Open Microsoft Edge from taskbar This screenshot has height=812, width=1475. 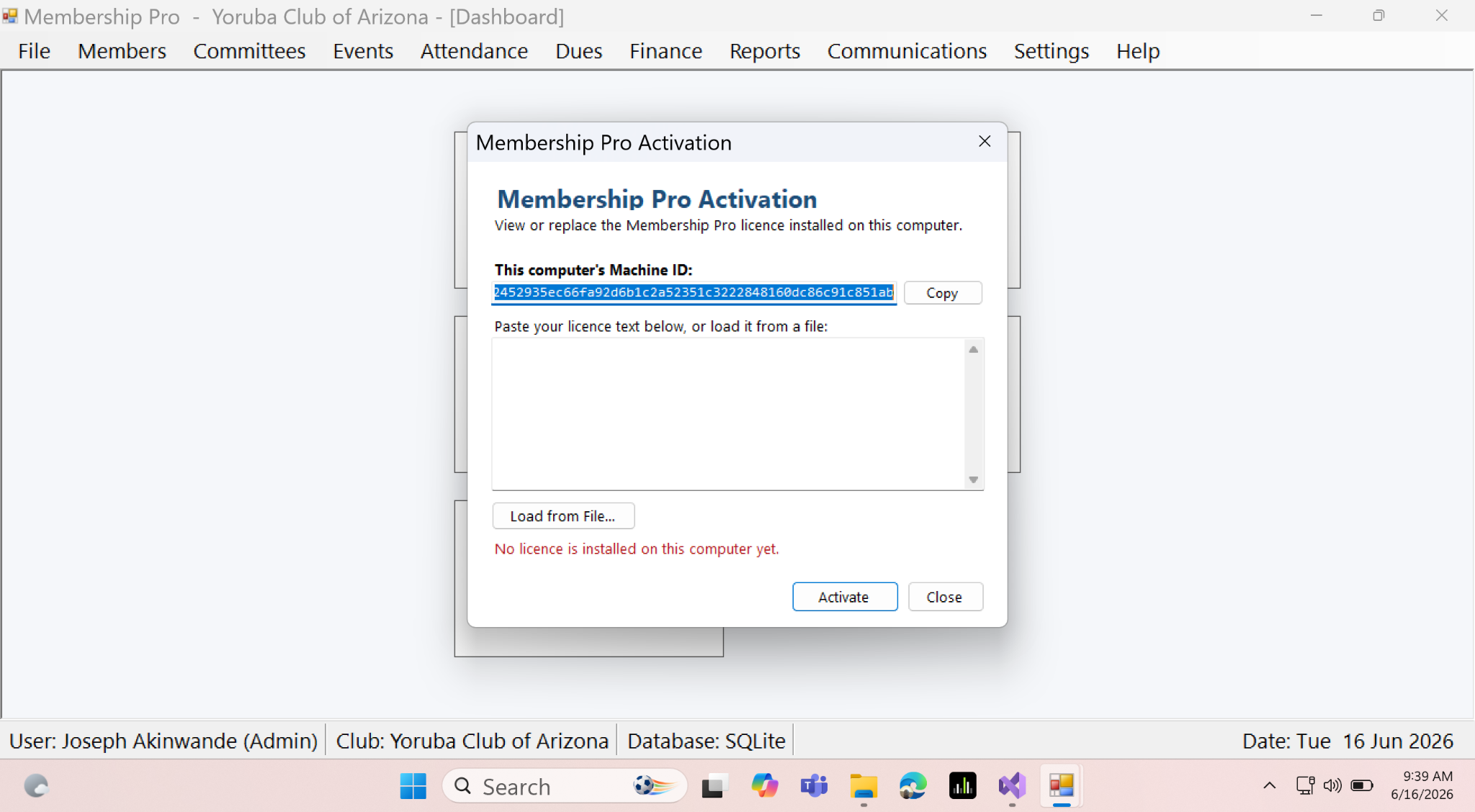click(x=913, y=786)
